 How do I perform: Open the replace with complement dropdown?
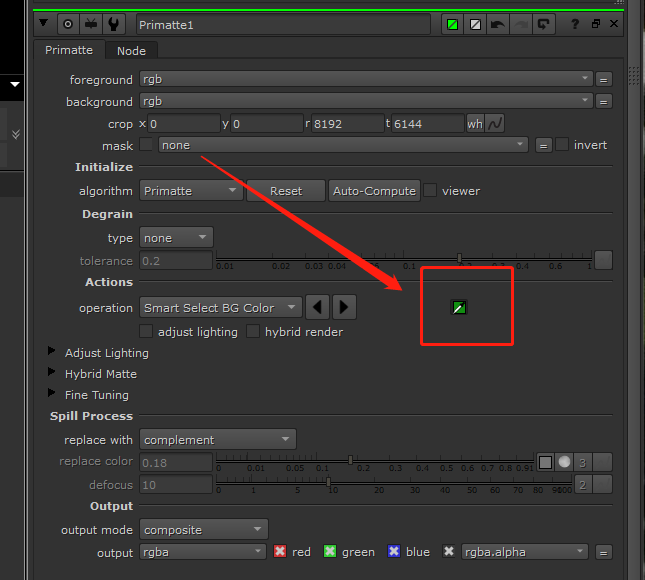coord(218,440)
